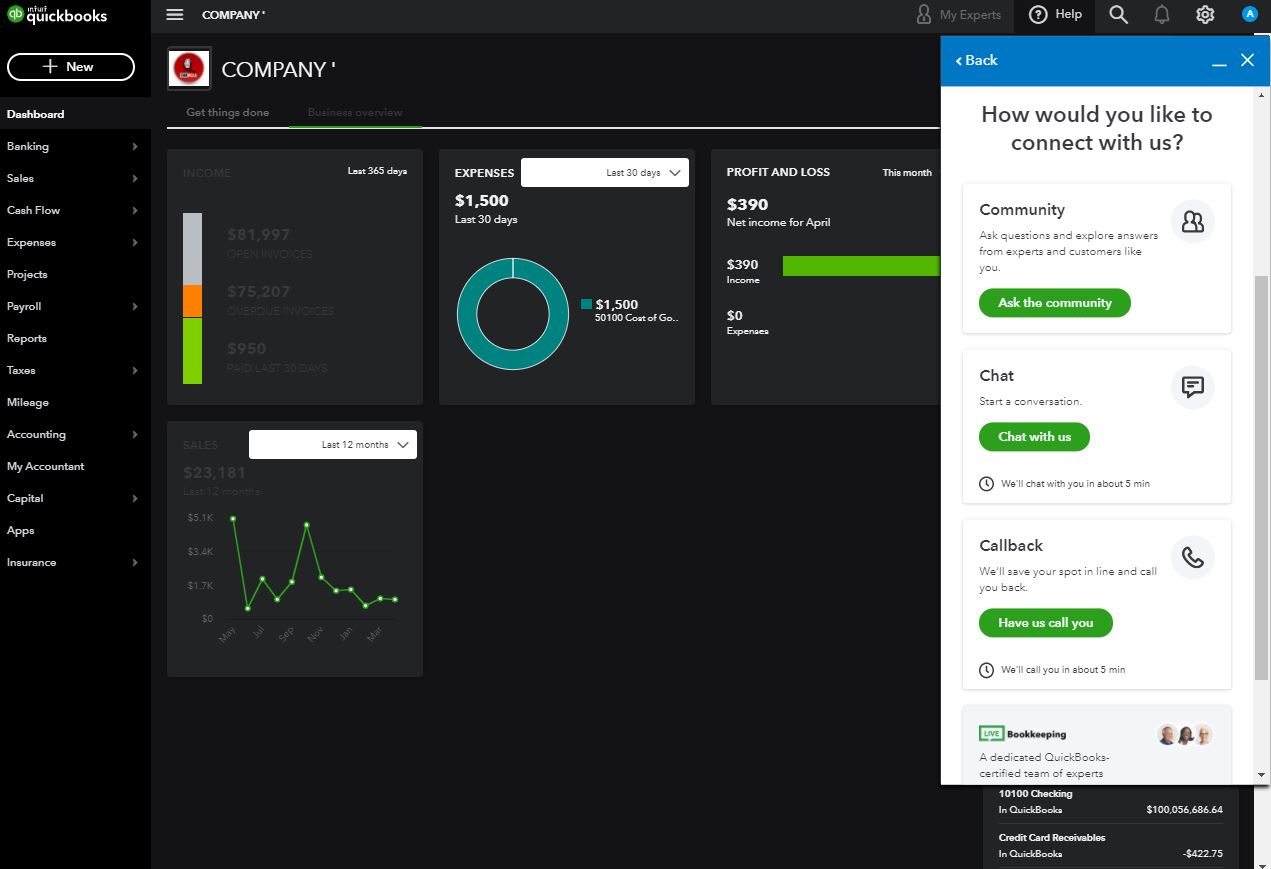
Task: Open the settings gear menu
Action: [1205, 15]
